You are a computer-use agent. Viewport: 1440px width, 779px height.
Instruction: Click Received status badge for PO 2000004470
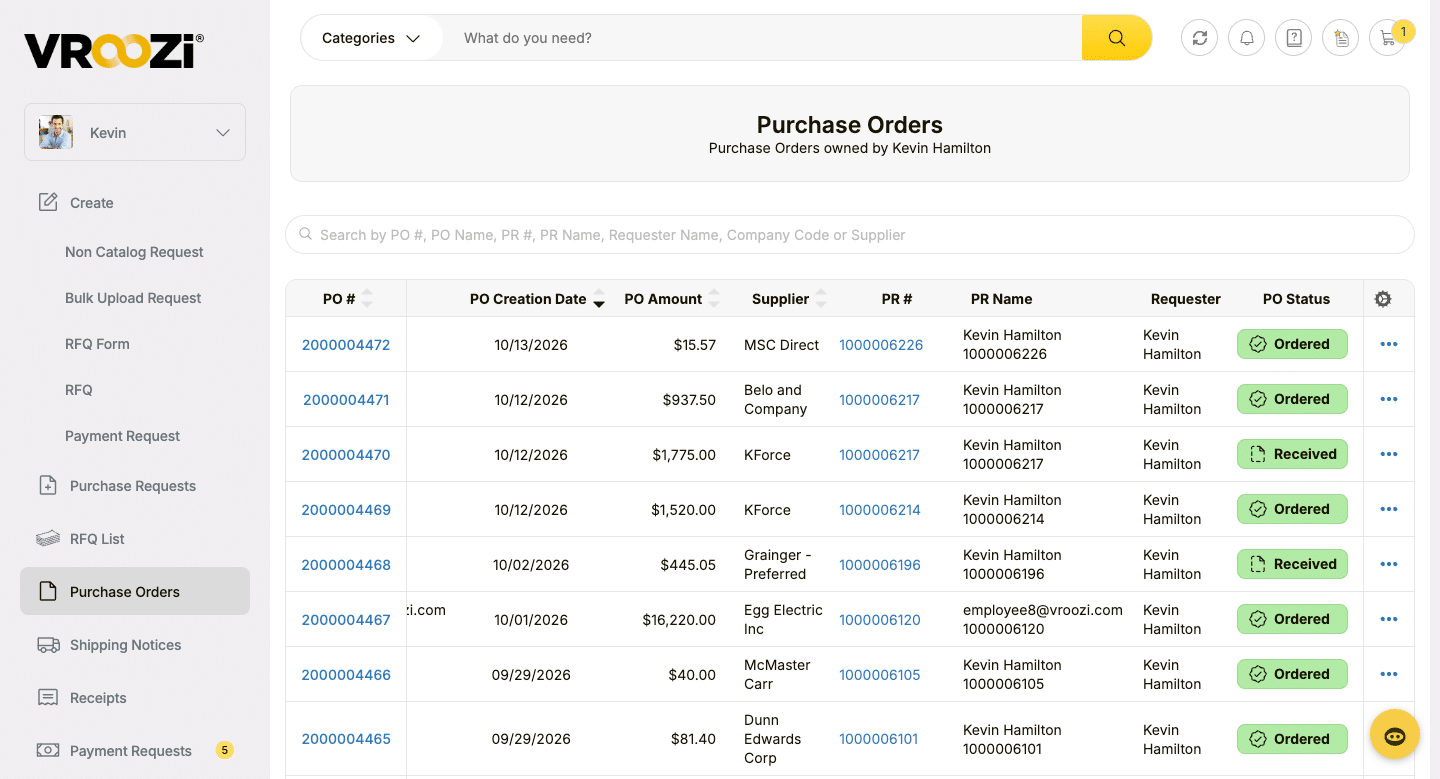[1292, 454]
